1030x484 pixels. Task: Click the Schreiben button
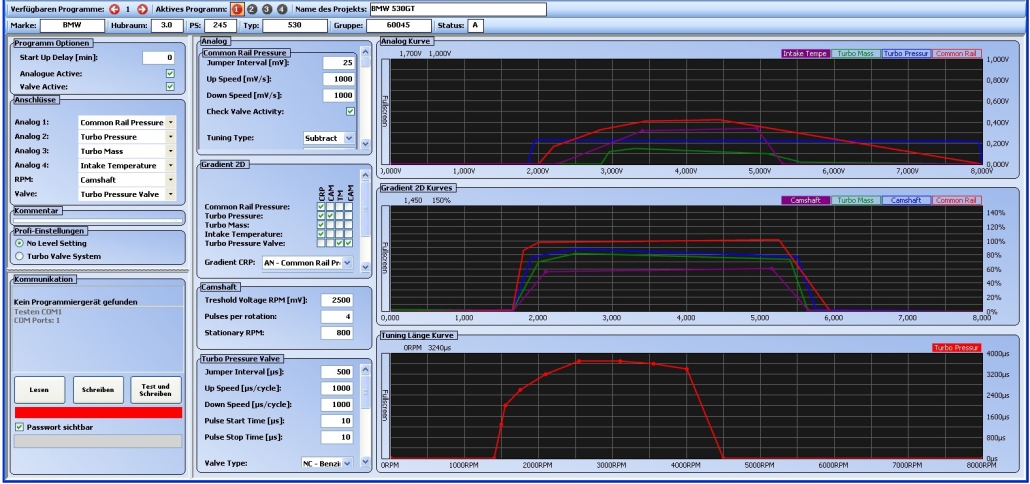tap(98, 389)
